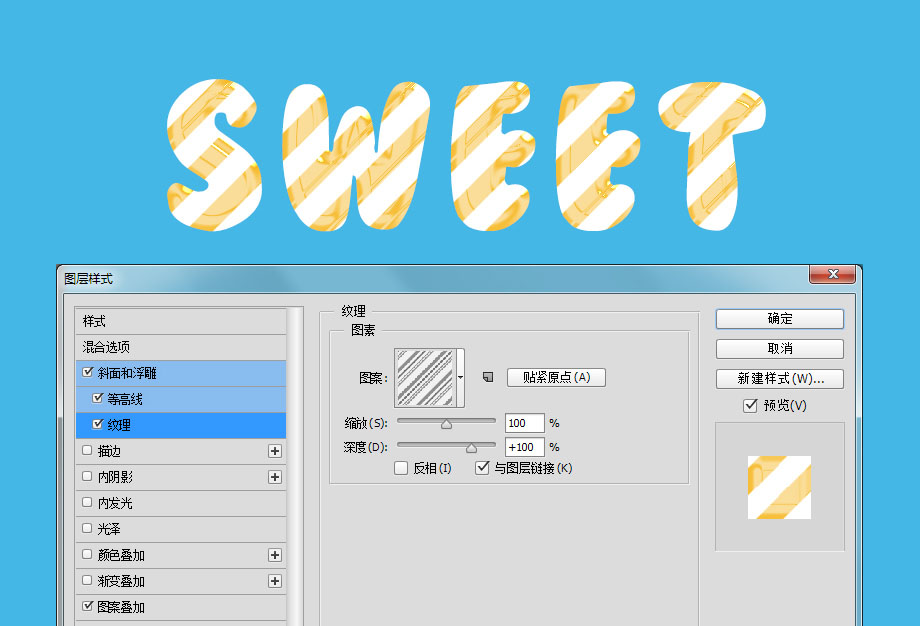Expand extra 渐变叠加 effects with its plus icon
920x626 pixels.
pos(275,581)
